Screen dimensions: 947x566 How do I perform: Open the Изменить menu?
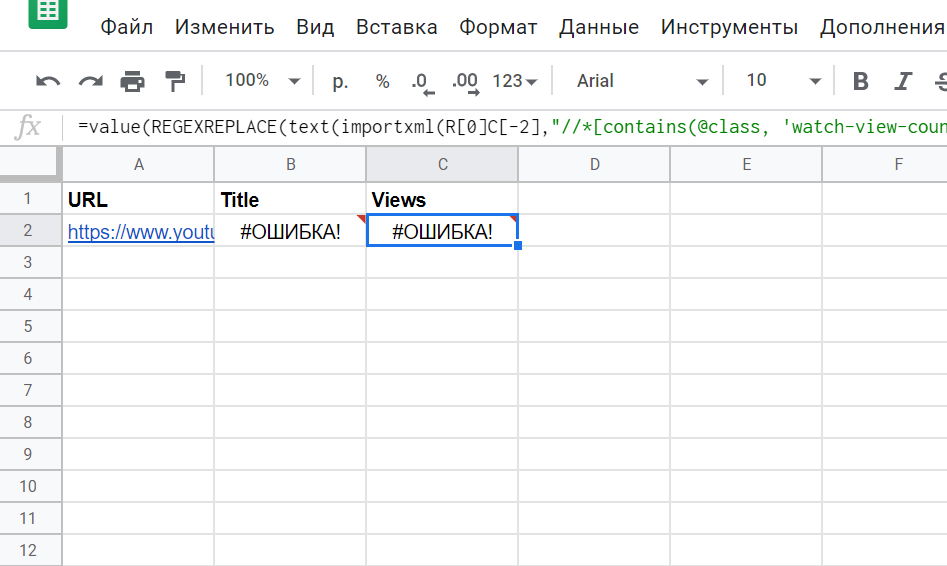click(225, 27)
